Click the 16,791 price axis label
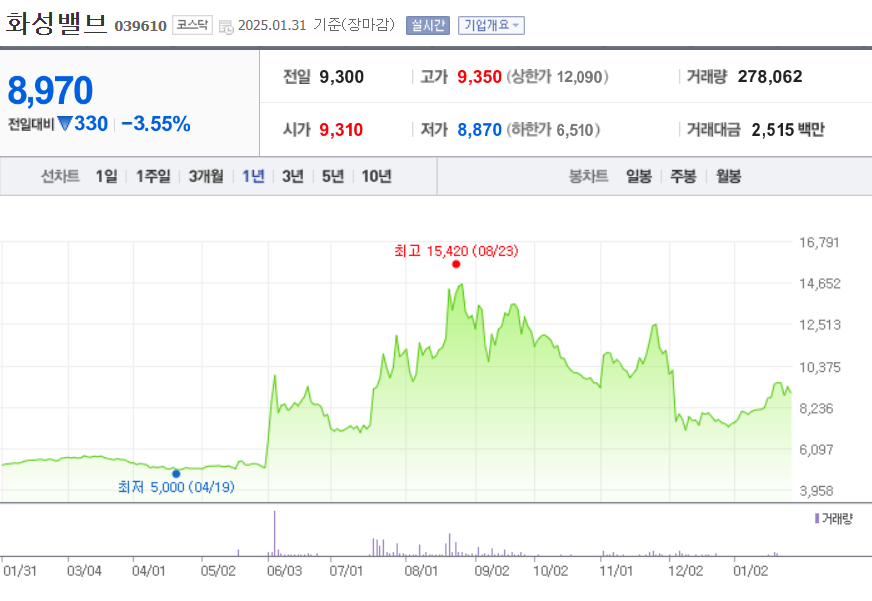This screenshot has height=601, width=872. 819,242
